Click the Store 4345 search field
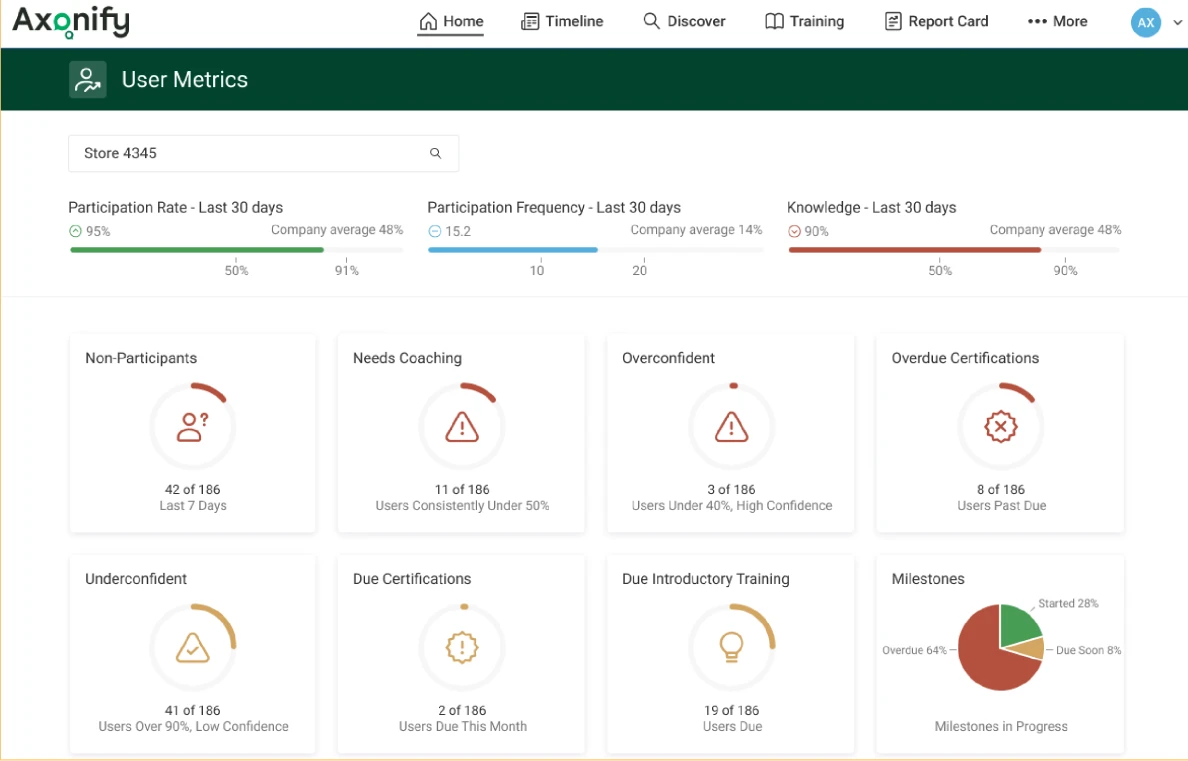The width and height of the screenshot is (1188, 761). (x=264, y=153)
